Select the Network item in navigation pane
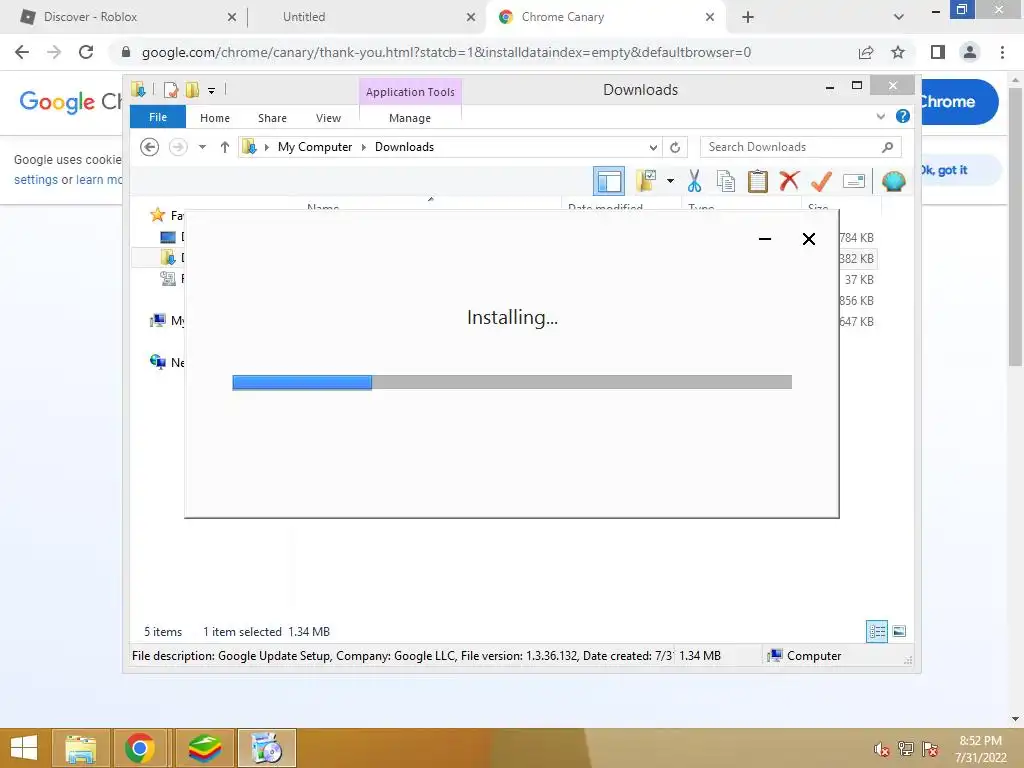The image size is (1024, 768). 167,362
